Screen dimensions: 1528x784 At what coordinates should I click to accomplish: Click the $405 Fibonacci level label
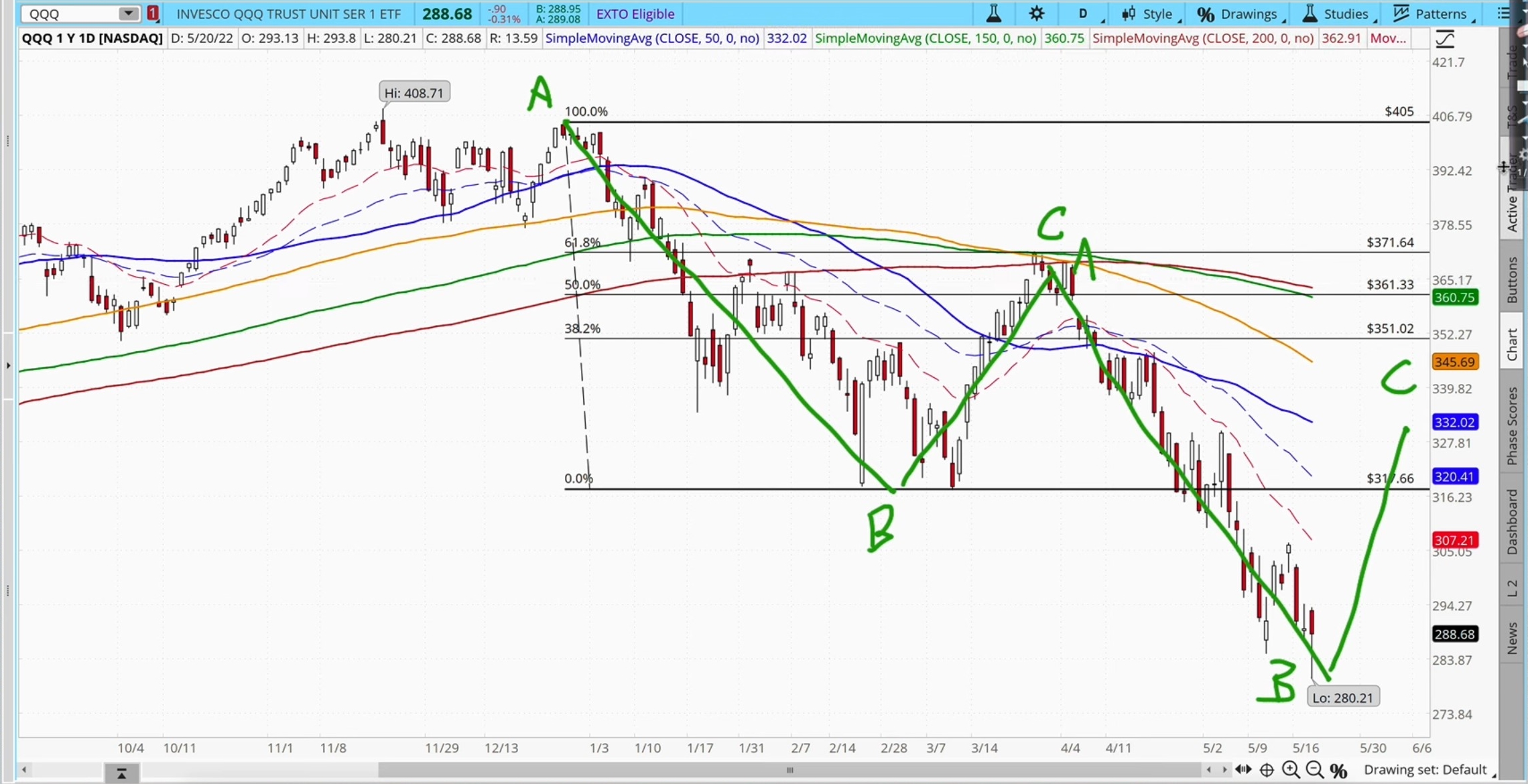pos(1399,111)
